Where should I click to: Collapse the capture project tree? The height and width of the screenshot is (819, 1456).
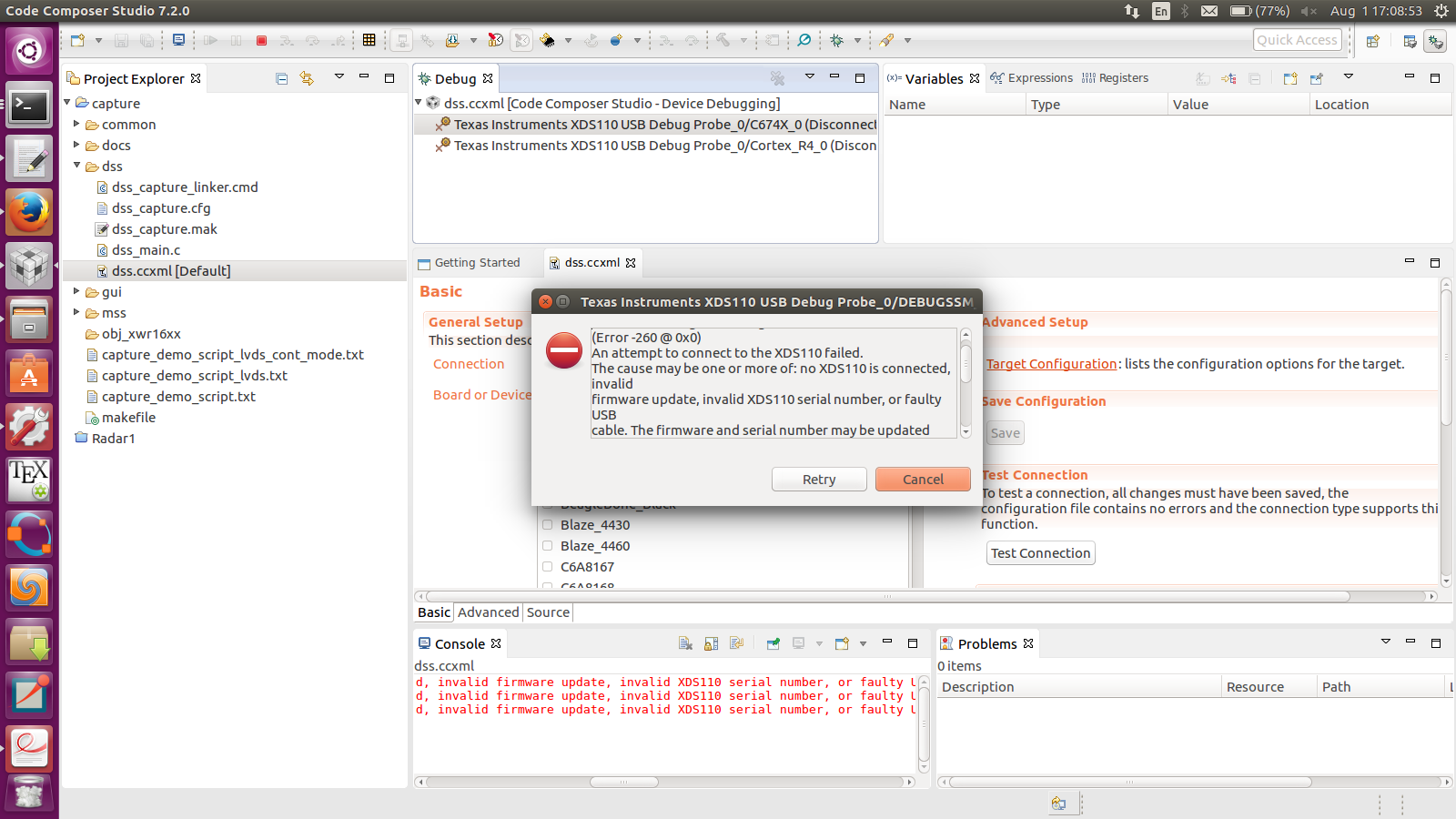click(67, 103)
